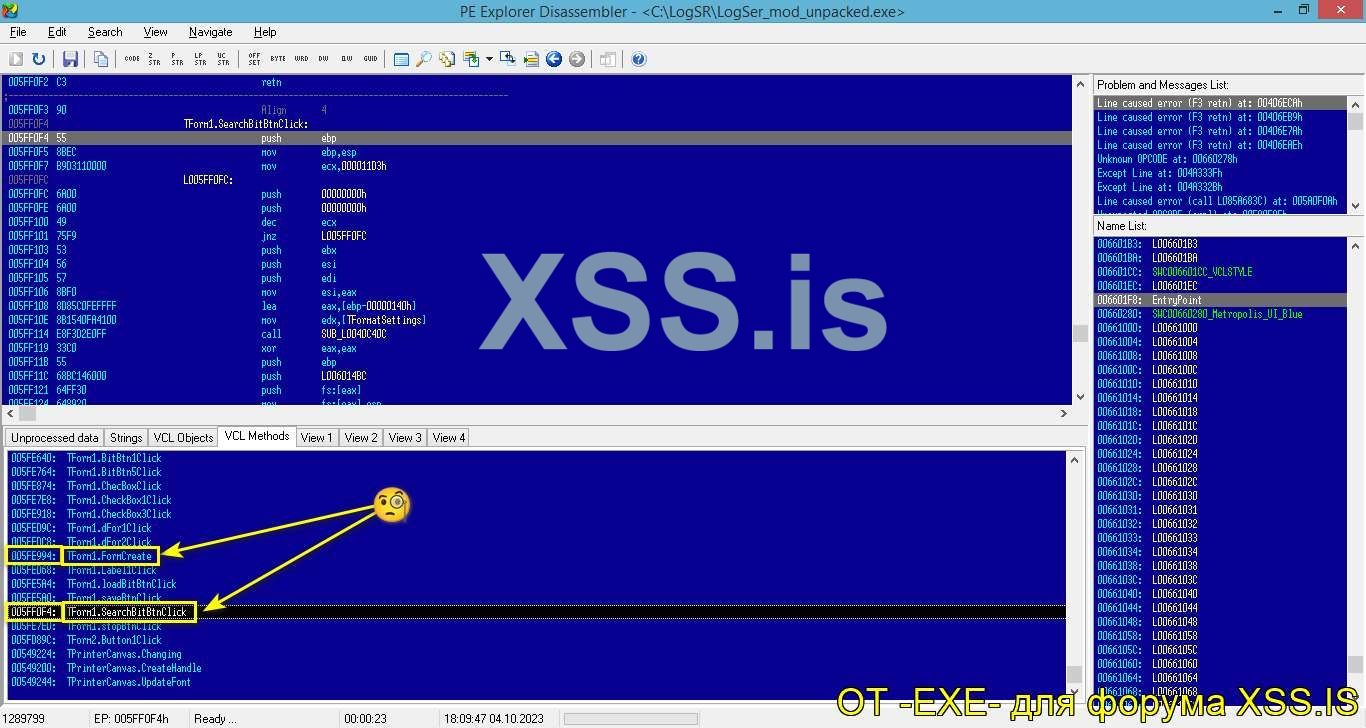The width and height of the screenshot is (1366, 728).
Task: Select L00661000 entry in Name List
Action: click(x=1220, y=328)
